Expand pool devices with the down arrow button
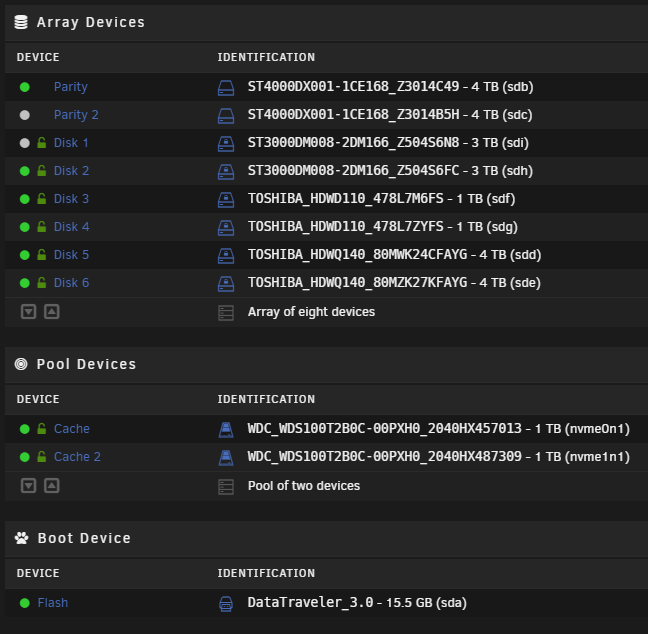 (29, 485)
